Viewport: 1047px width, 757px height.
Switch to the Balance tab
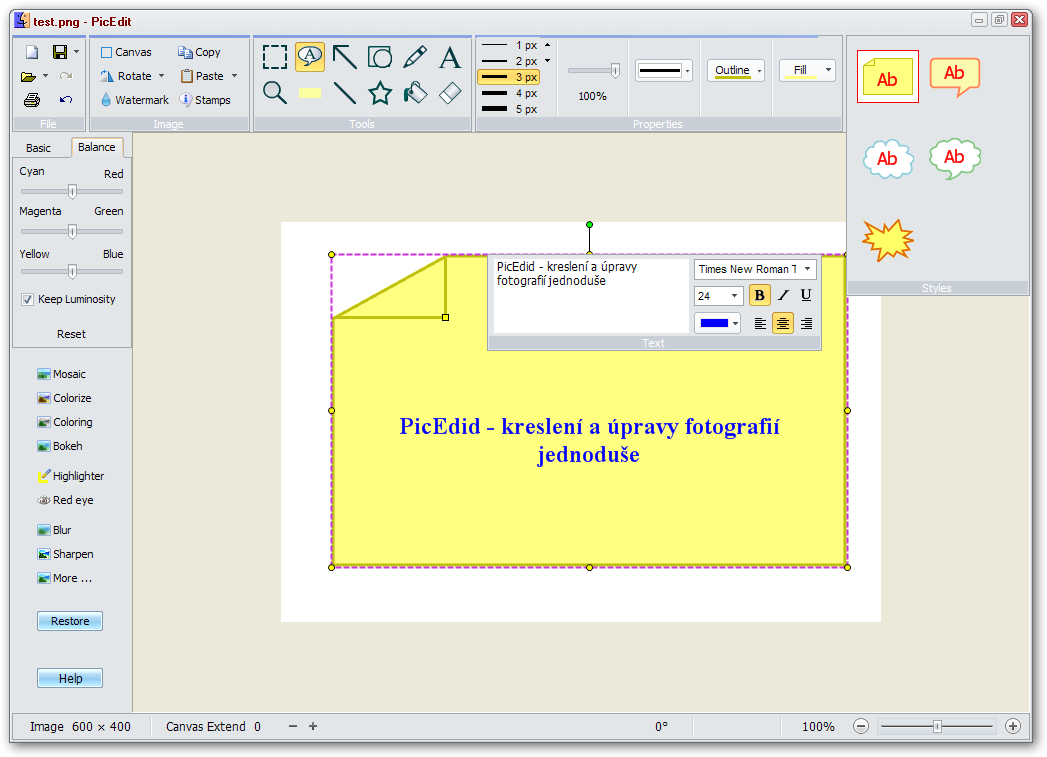click(x=97, y=148)
